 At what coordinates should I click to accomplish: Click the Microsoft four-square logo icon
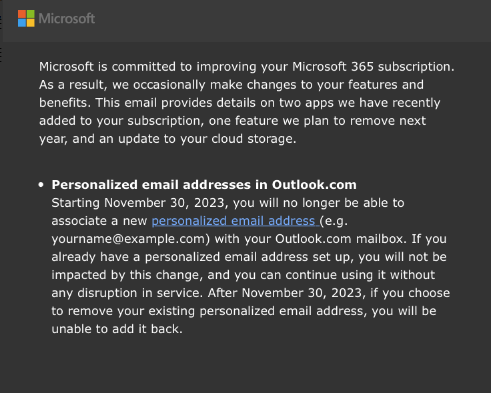(26, 18)
